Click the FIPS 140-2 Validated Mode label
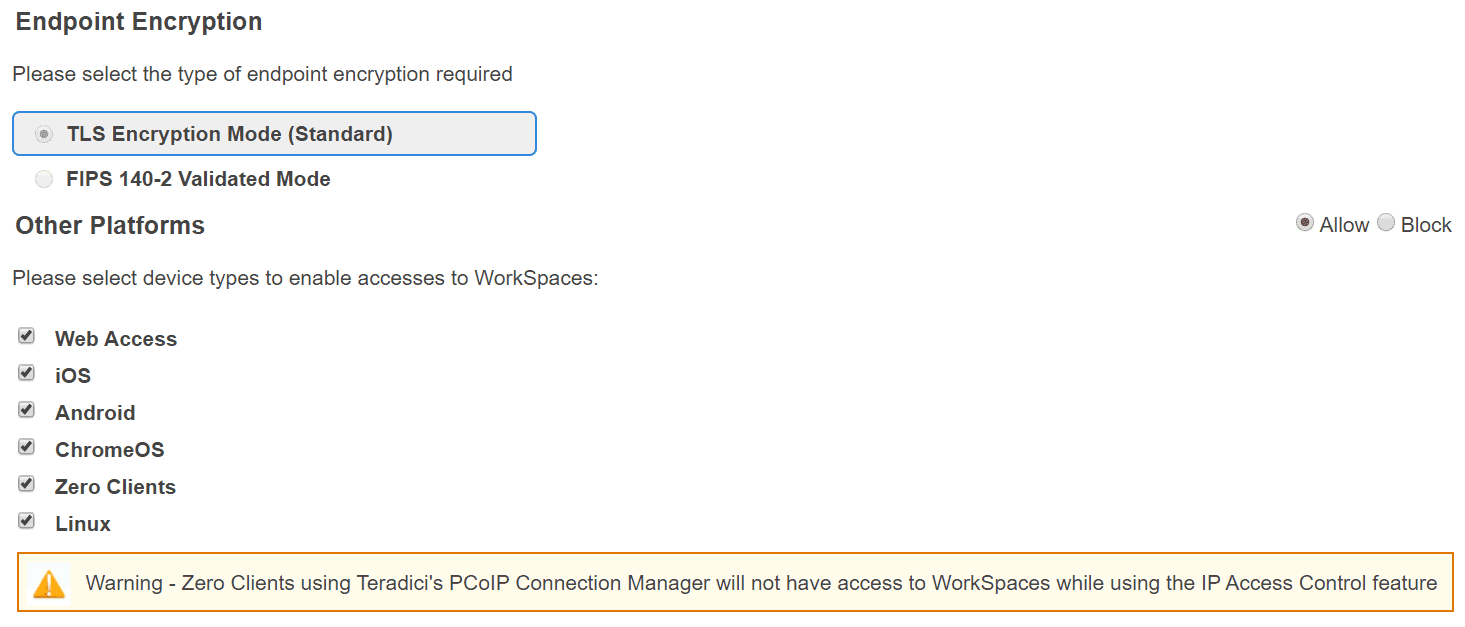1465x627 pixels. [x=198, y=180]
